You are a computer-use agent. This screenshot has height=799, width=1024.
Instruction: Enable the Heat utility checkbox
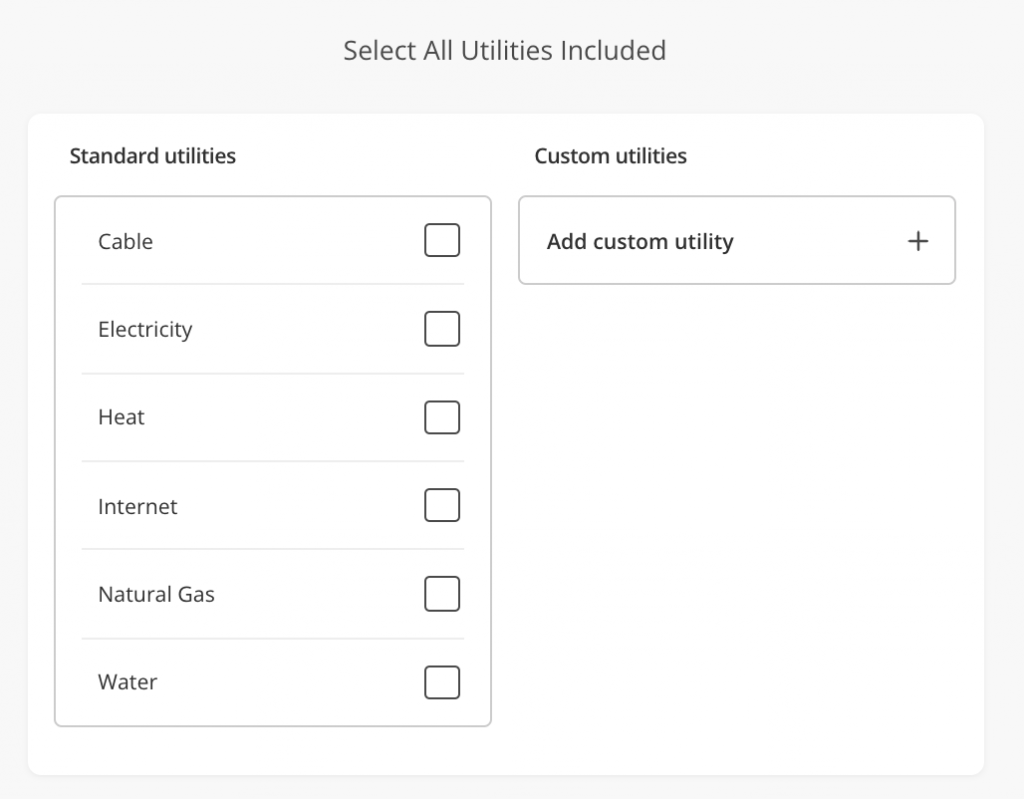click(x=442, y=417)
